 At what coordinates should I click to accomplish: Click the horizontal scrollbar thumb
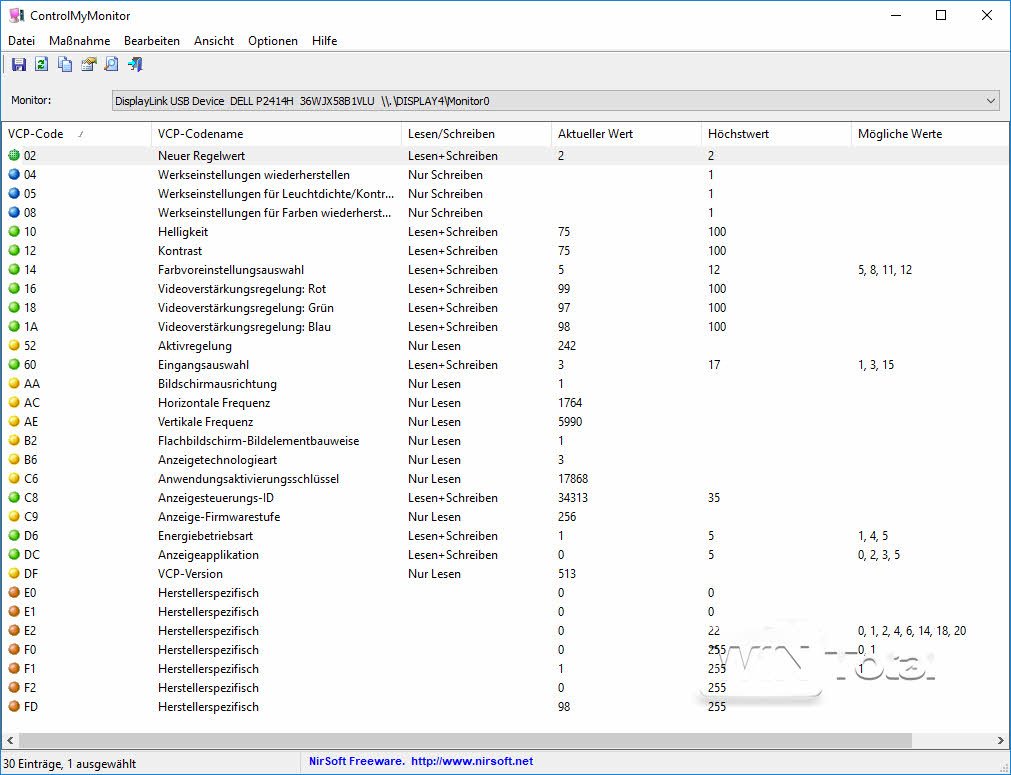pos(465,741)
